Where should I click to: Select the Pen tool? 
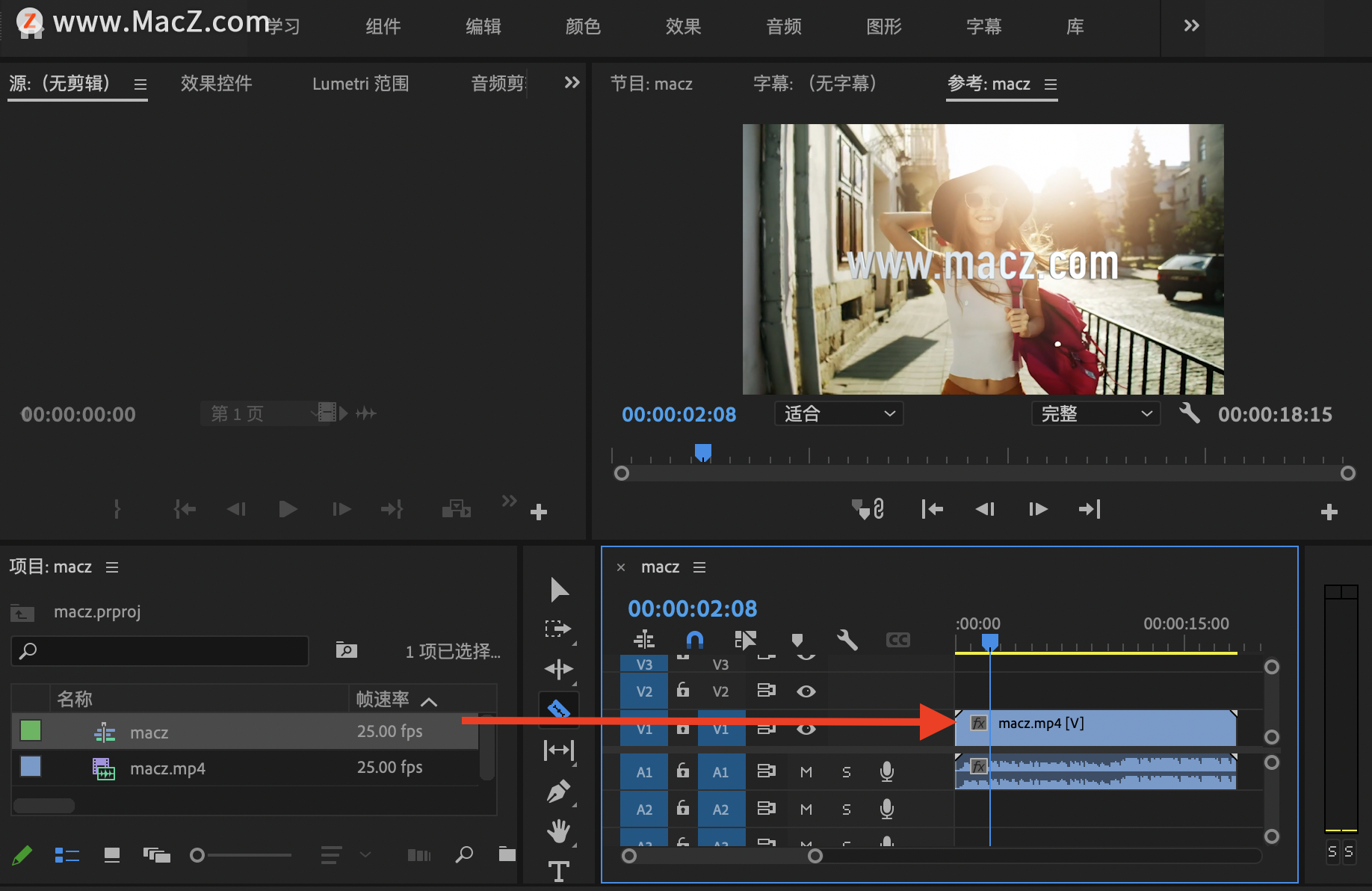pyautogui.click(x=558, y=791)
